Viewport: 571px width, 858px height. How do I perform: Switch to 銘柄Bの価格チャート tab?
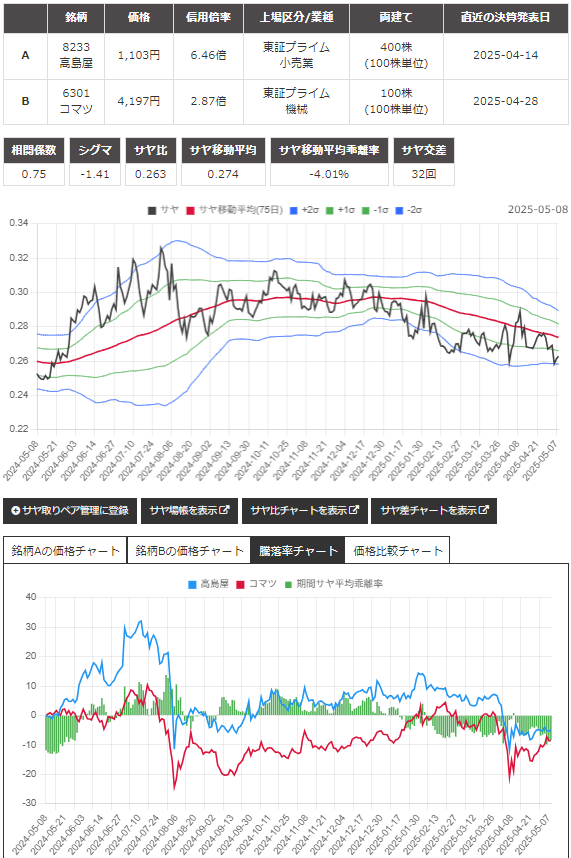189,550
